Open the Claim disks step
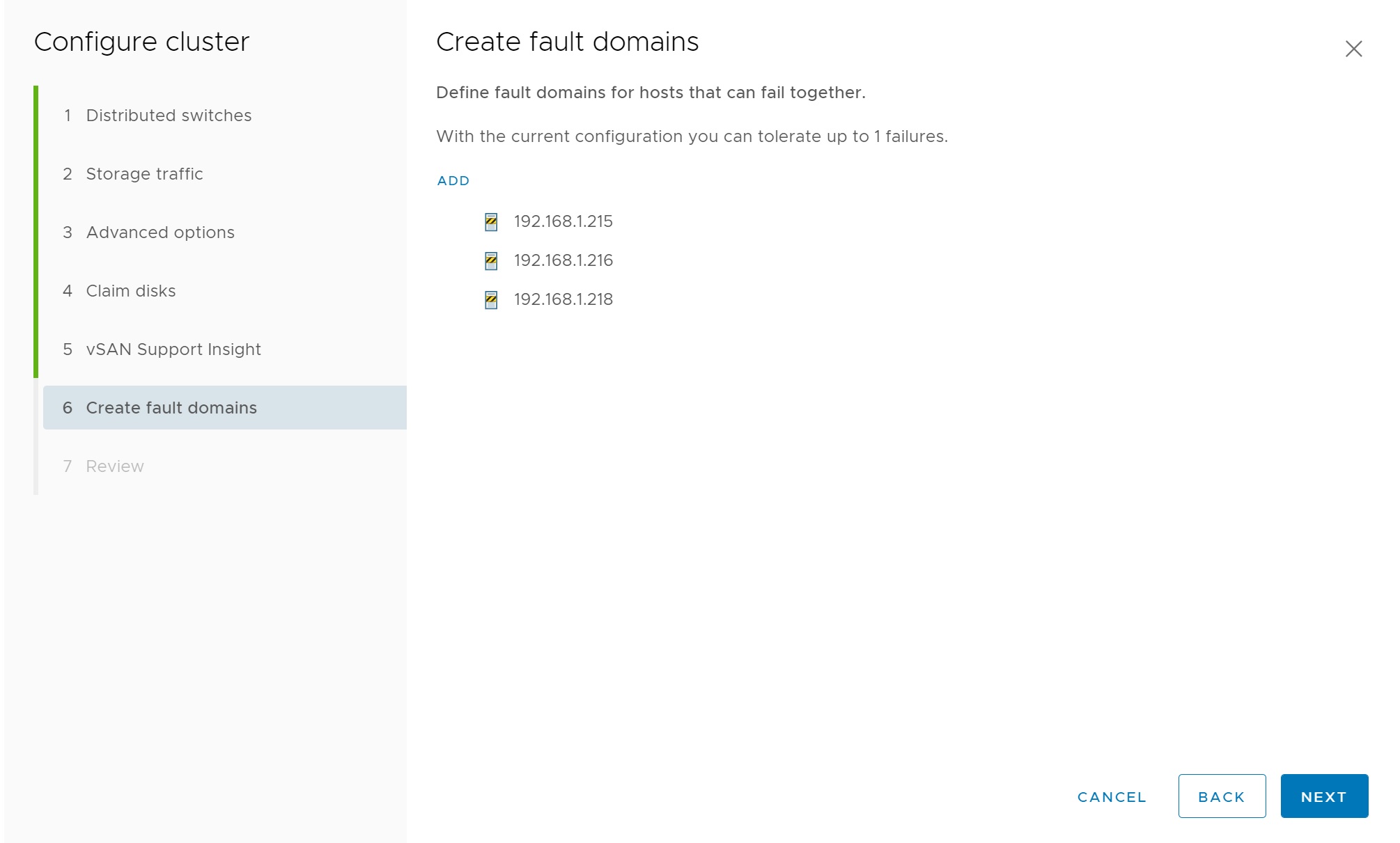Screen dimensions: 1400x843 coord(130,291)
